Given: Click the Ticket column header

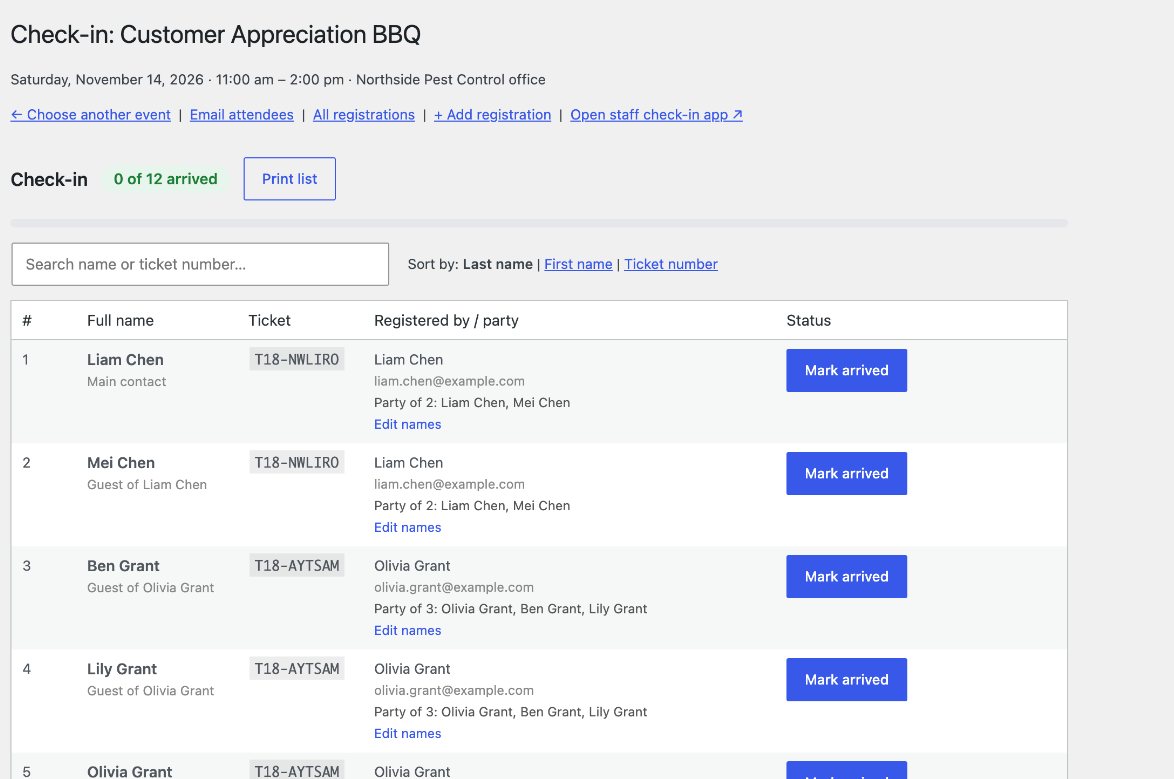Looking at the screenshot, I should 270,321.
